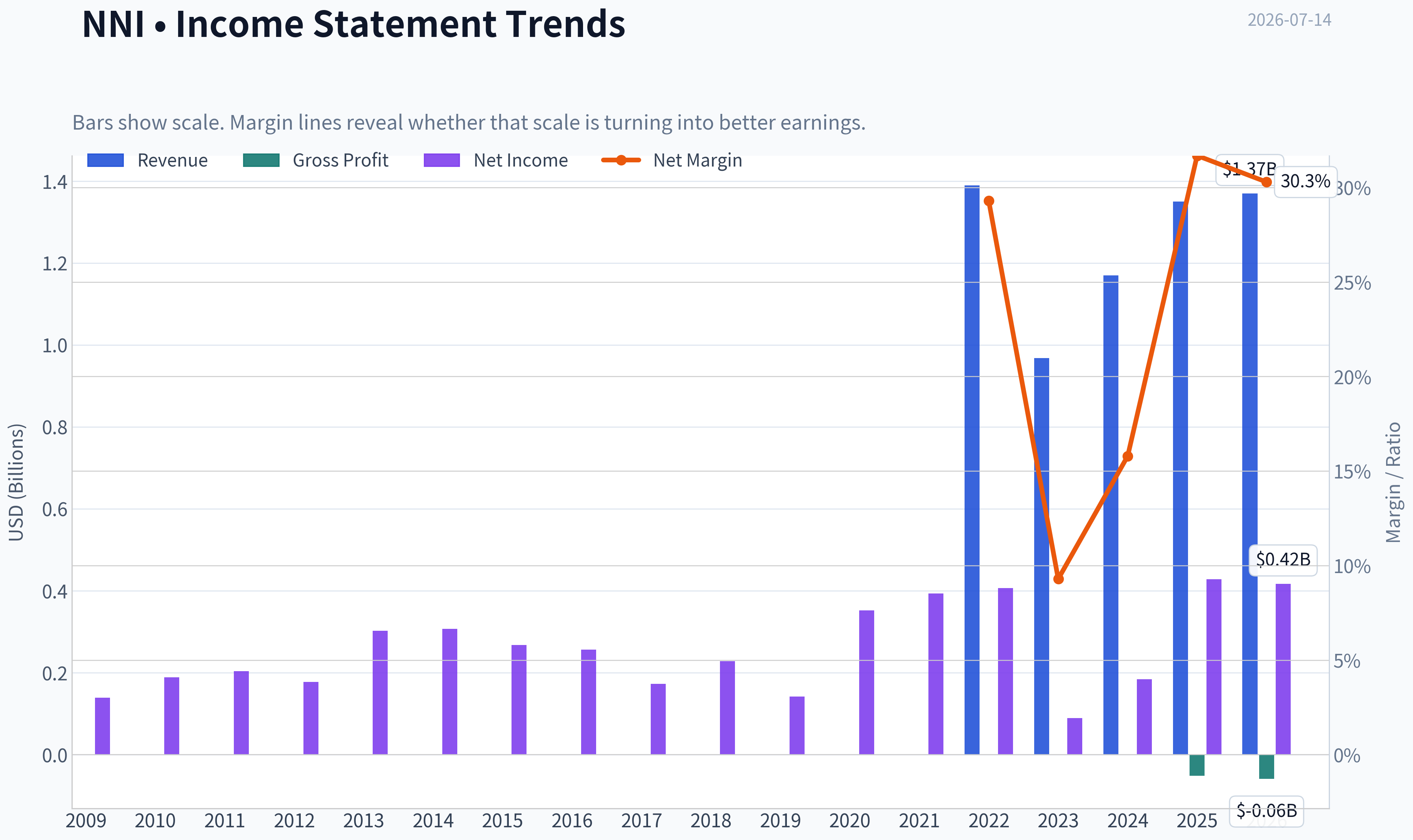The width and height of the screenshot is (1413, 840).
Task: Click the 1.0 left axis tick label
Action: point(54,345)
